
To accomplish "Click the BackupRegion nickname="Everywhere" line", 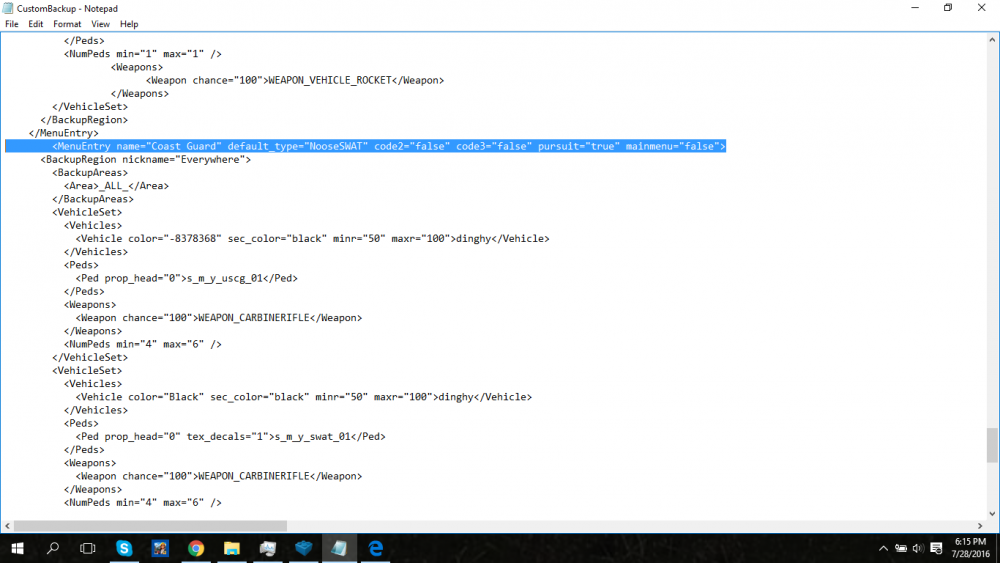I will tap(146, 159).
